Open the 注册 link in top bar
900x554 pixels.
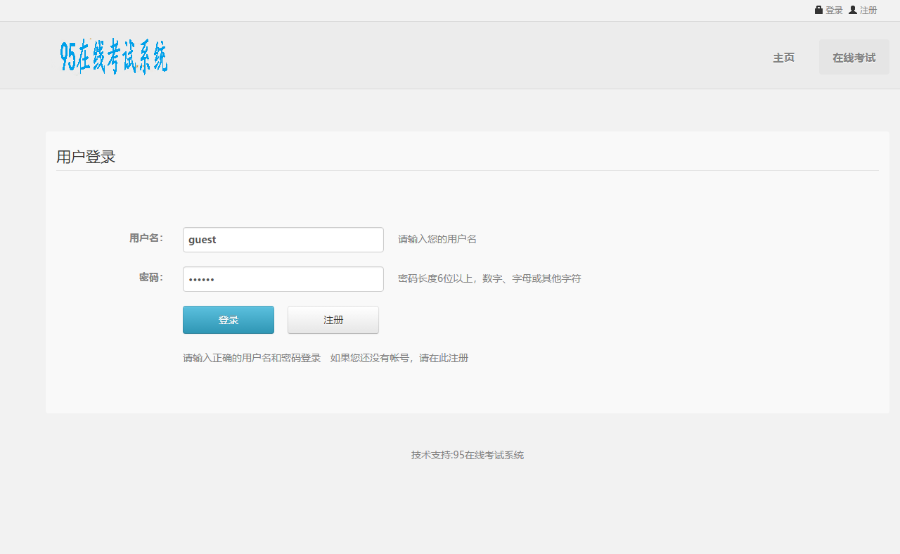pos(868,10)
